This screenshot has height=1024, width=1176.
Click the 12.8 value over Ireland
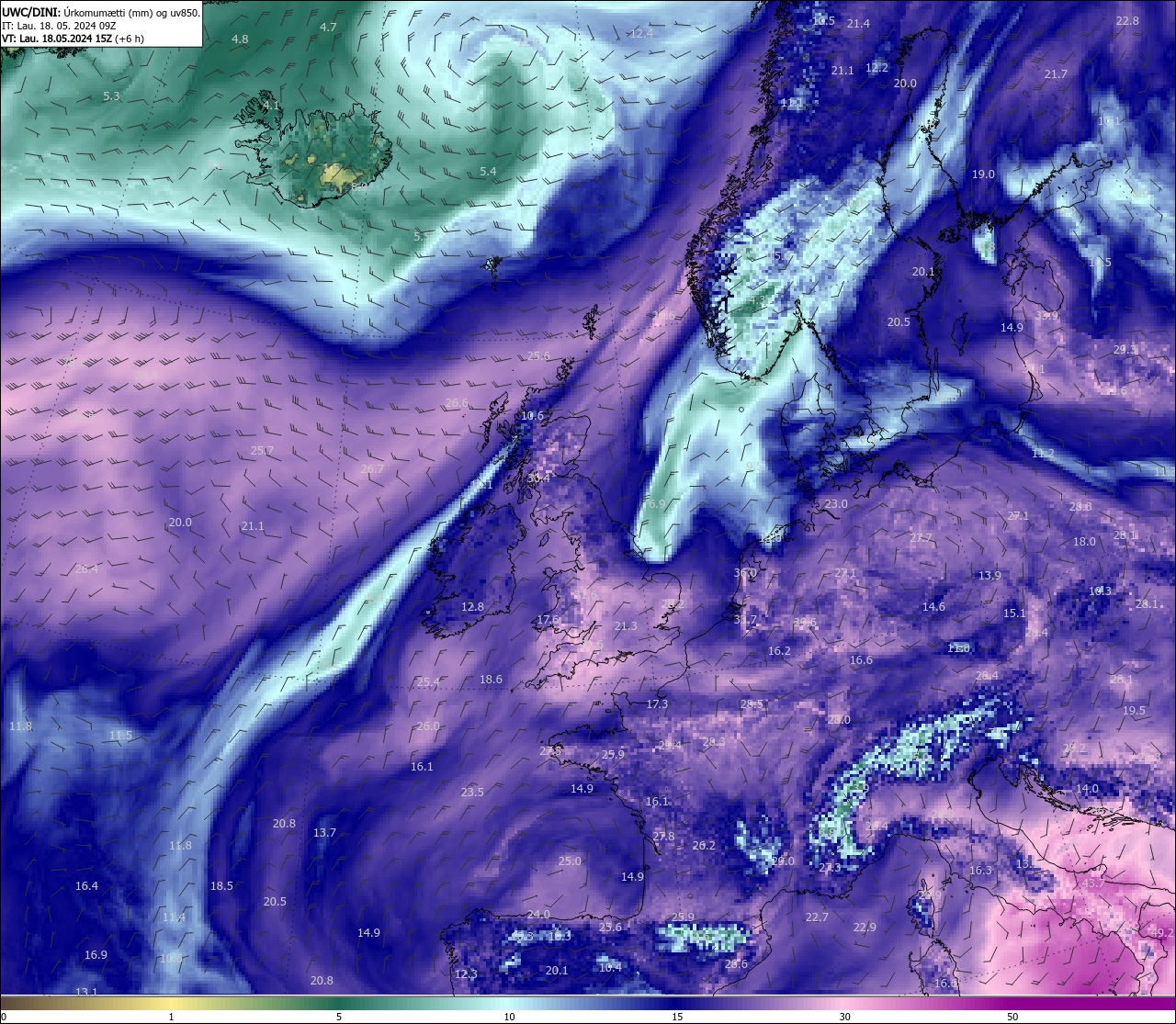pyautogui.click(x=472, y=607)
